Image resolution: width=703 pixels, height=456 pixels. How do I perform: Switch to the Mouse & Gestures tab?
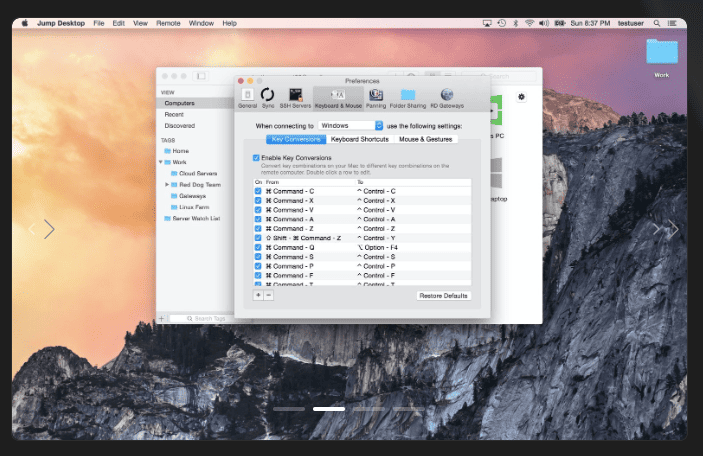click(425, 139)
